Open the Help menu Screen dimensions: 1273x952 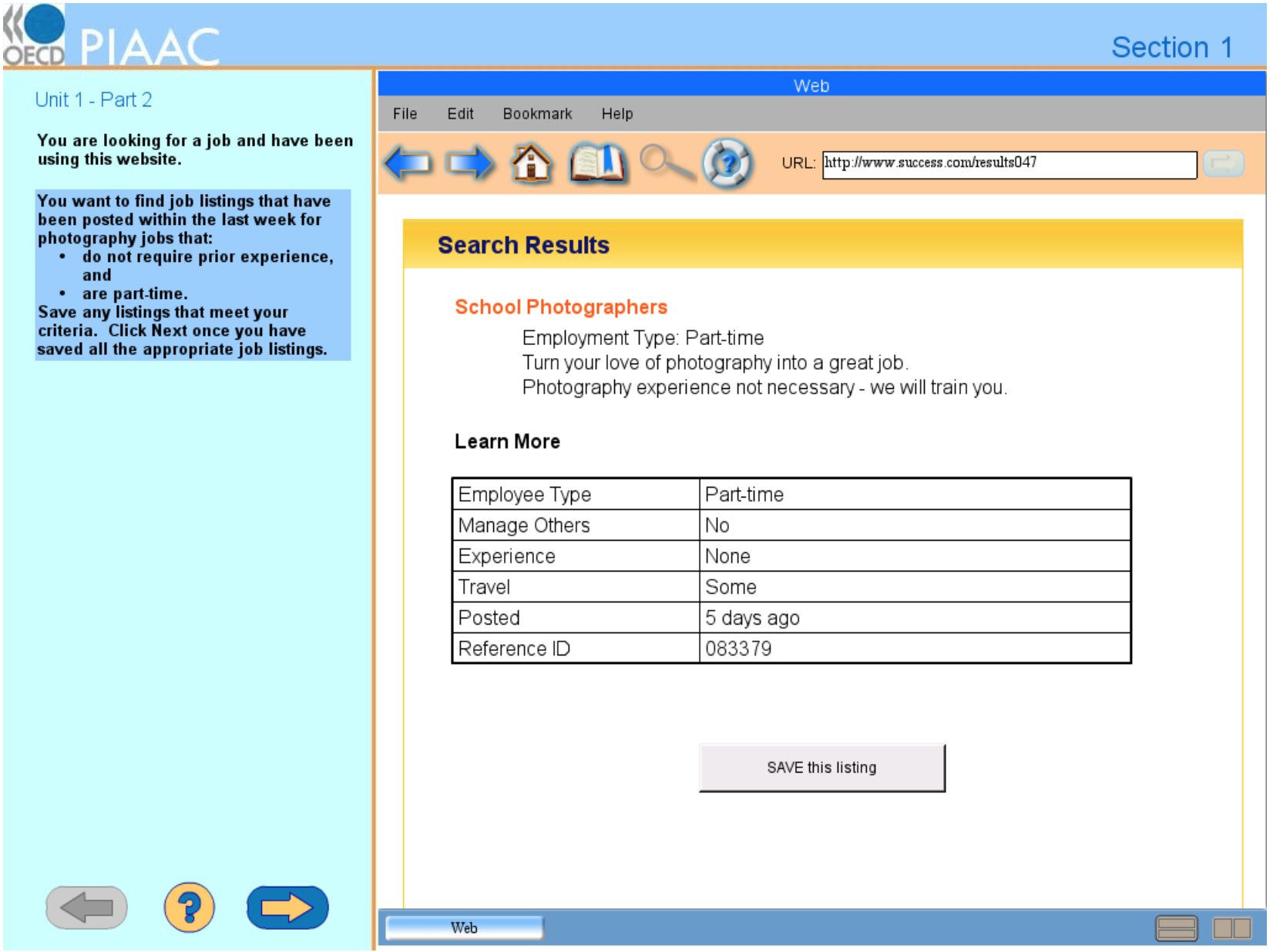click(x=617, y=114)
